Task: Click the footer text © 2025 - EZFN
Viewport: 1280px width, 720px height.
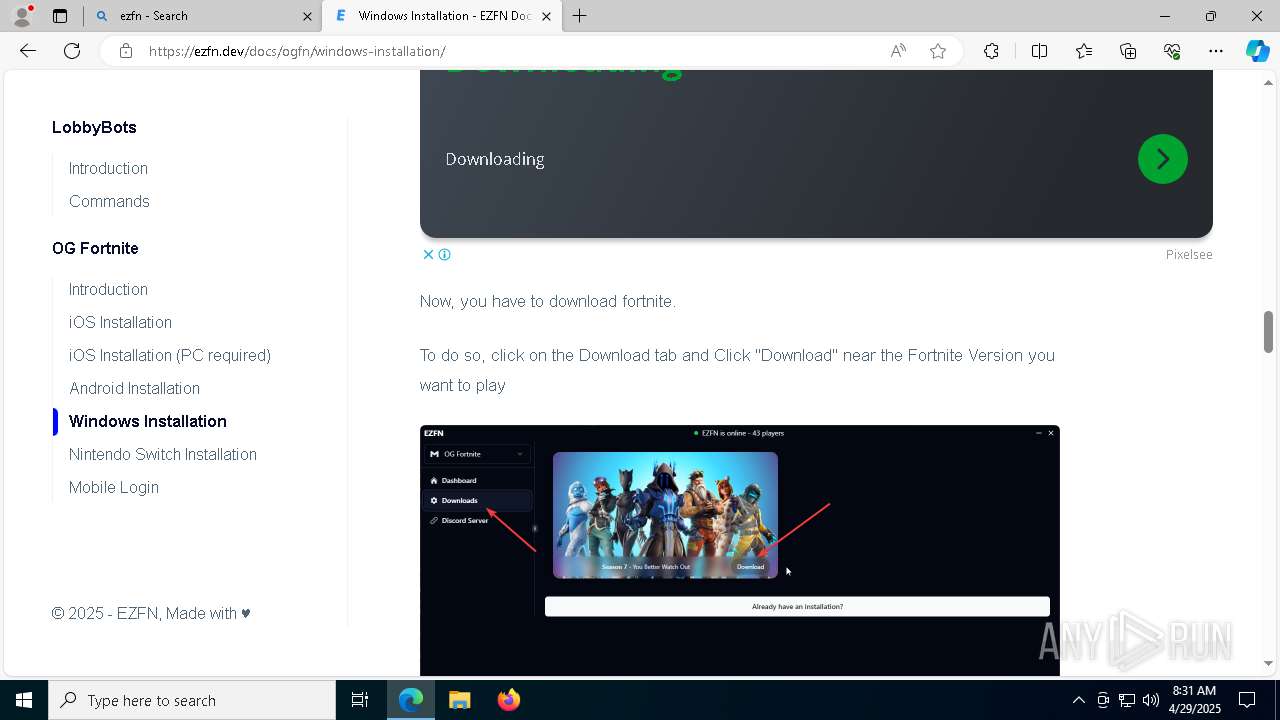Action: coord(105,613)
